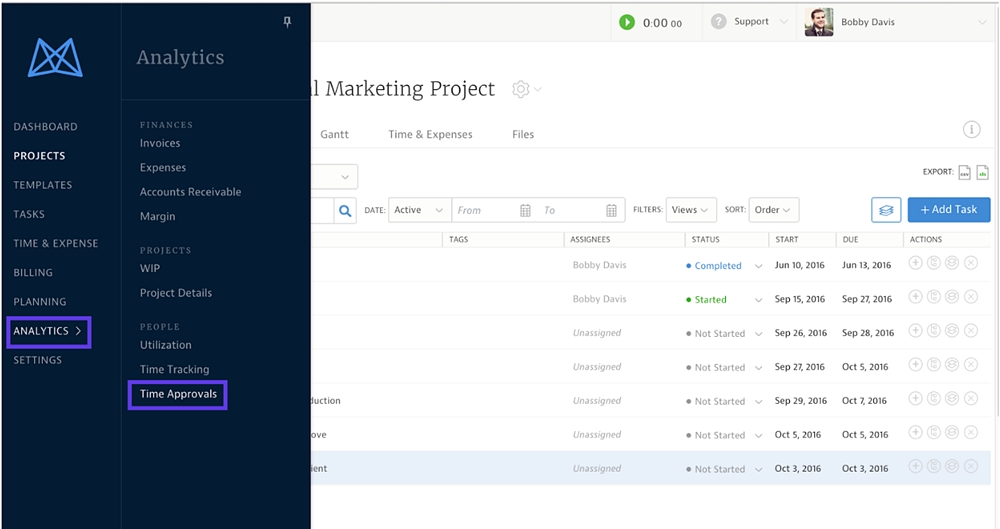Switch to the Gantt tab

coord(334,134)
